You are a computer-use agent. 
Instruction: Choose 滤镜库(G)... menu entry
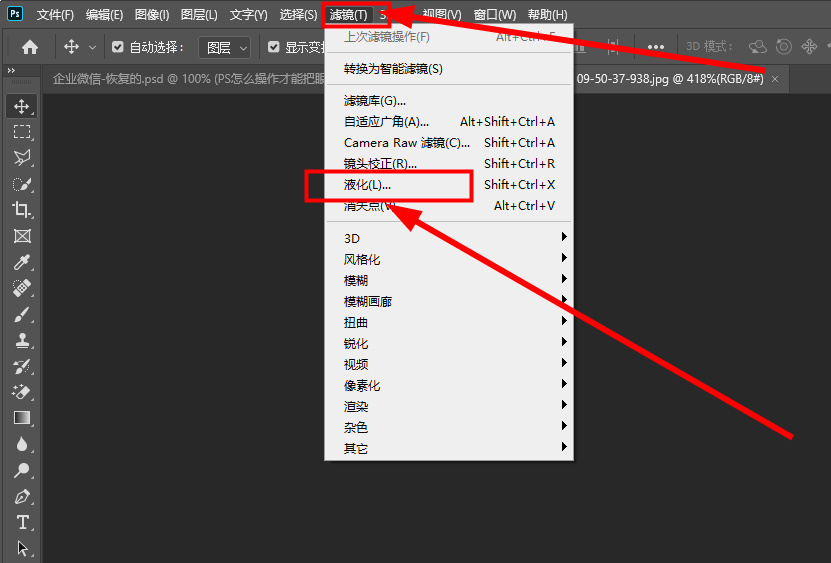tap(448, 100)
